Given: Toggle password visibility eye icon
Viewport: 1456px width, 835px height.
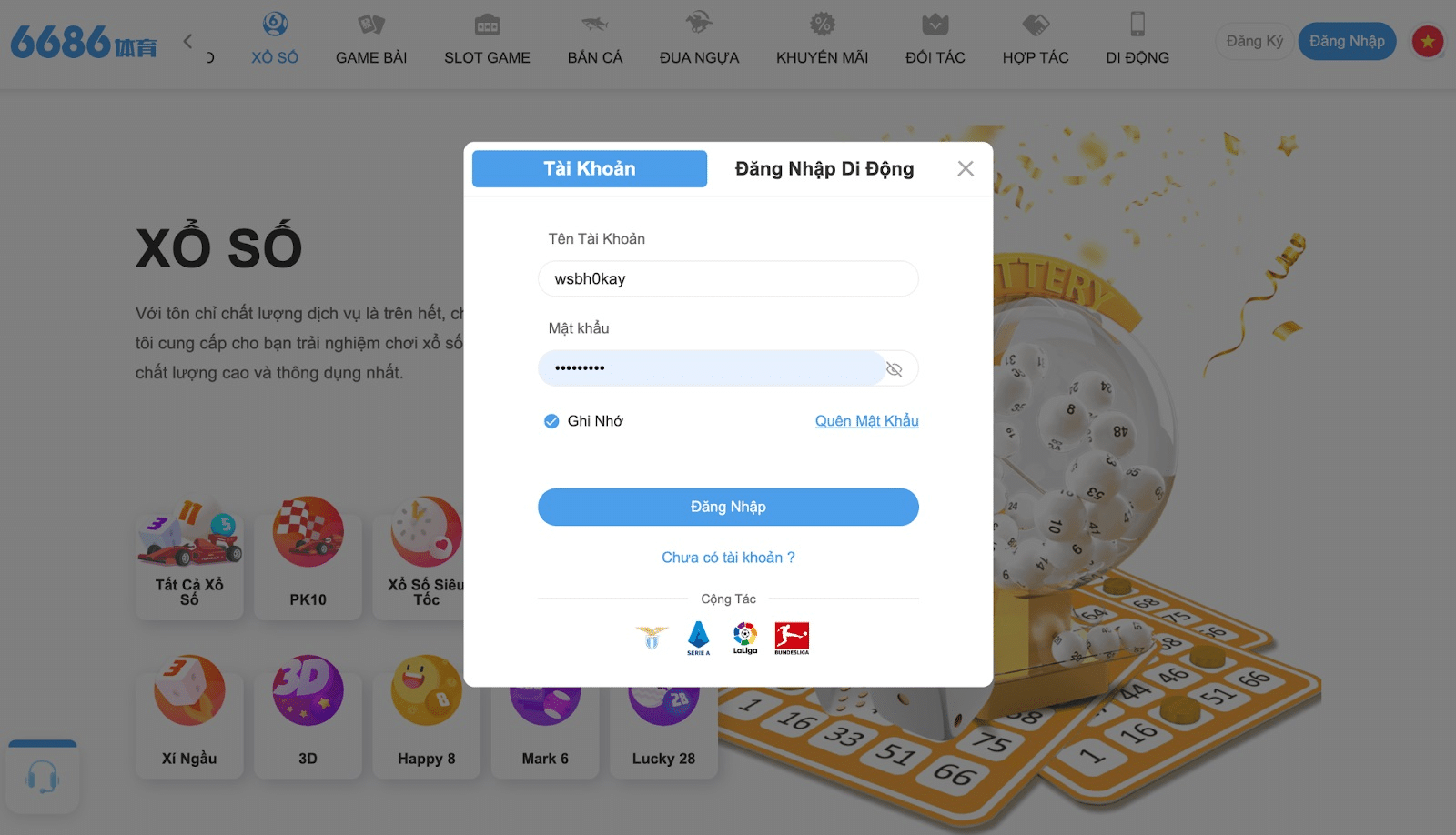Looking at the screenshot, I should (x=895, y=368).
